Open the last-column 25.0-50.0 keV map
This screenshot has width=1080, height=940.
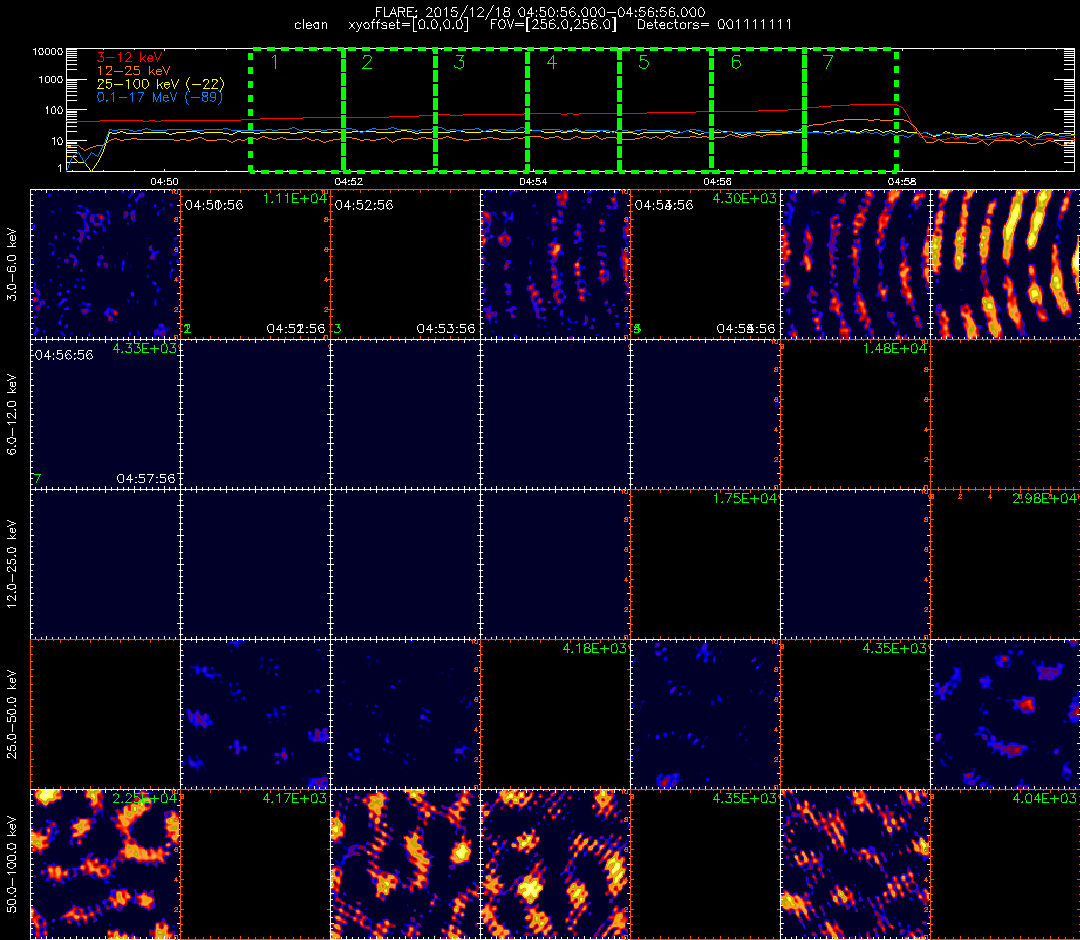[x=1006, y=715]
